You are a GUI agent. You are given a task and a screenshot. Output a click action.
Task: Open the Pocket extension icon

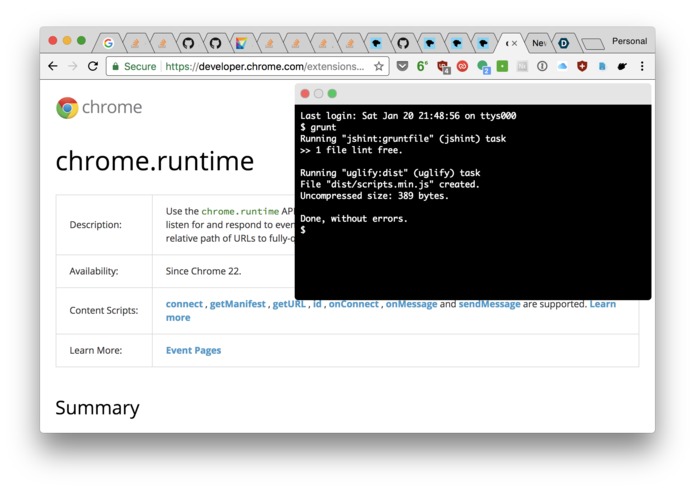402,66
